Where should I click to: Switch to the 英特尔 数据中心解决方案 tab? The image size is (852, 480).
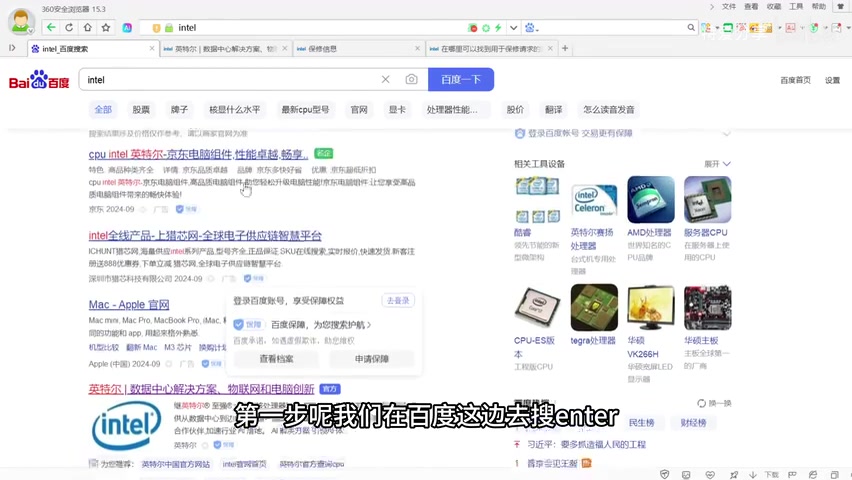coord(225,48)
